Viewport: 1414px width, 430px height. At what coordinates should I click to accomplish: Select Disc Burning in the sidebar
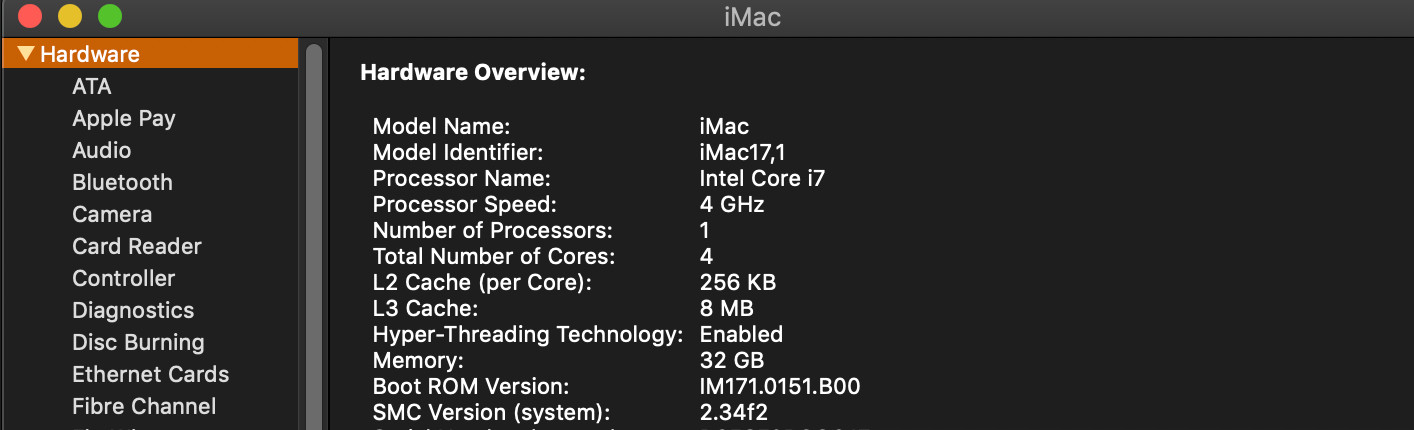pos(138,342)
